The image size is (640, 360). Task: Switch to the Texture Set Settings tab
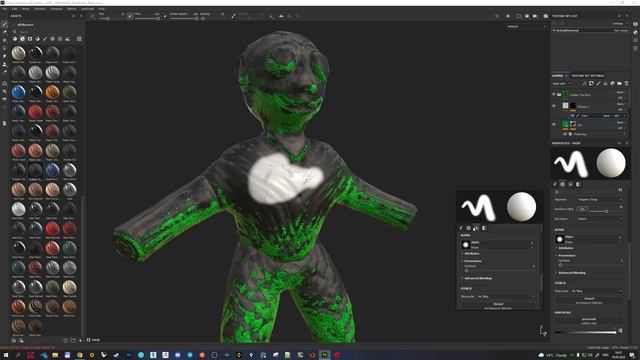(x=588, y=76)
